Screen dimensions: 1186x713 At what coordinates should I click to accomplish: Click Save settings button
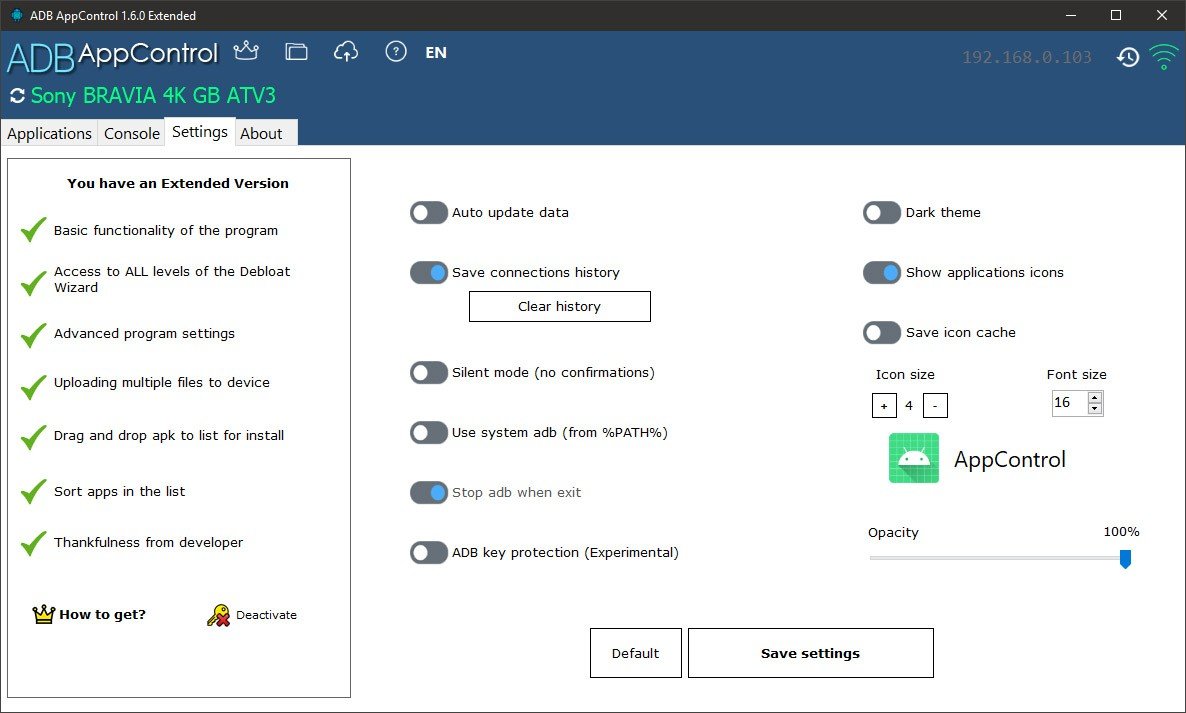point(810,653)
